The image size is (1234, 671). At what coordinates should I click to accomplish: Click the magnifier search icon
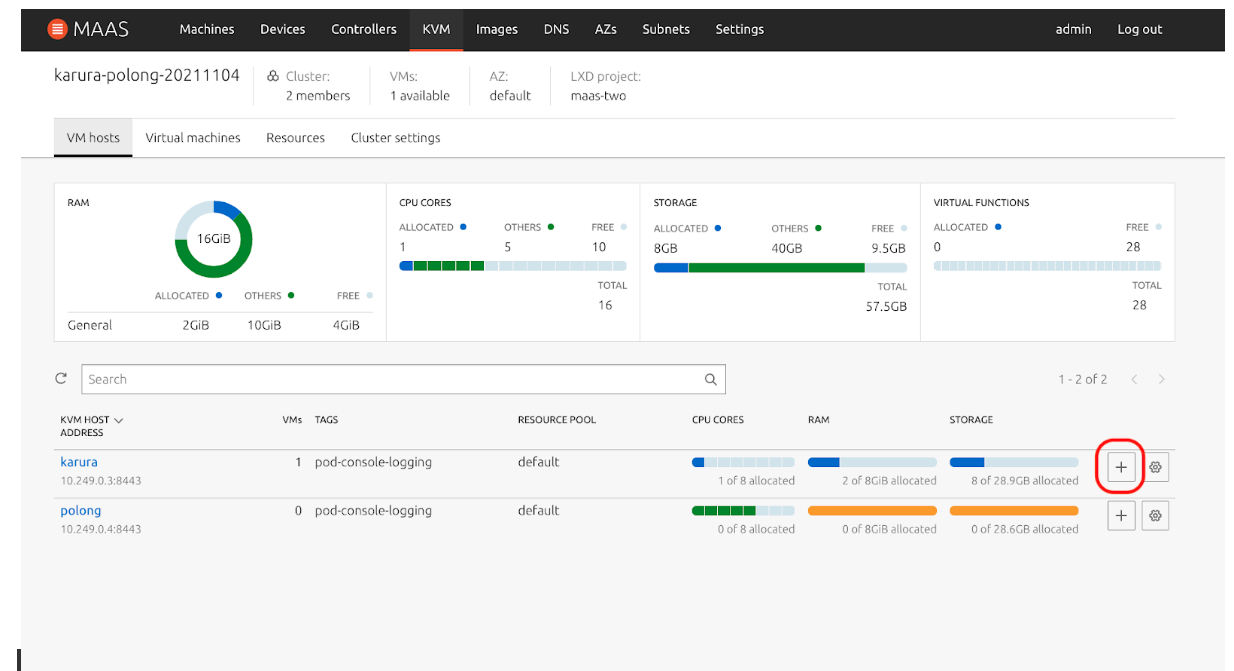[x=710, y=380]
